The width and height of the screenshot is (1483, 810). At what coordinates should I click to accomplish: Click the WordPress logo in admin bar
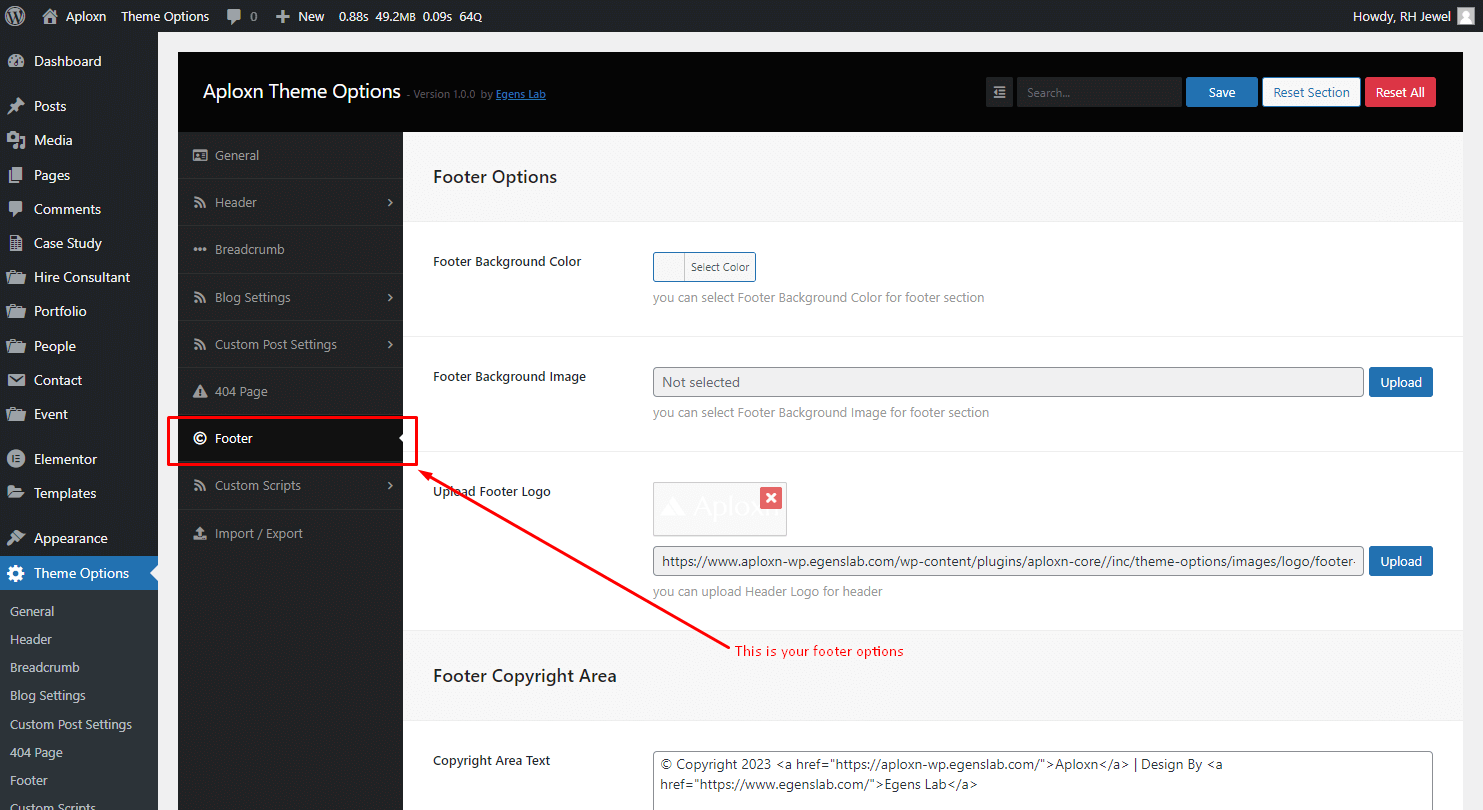[16, 16]
